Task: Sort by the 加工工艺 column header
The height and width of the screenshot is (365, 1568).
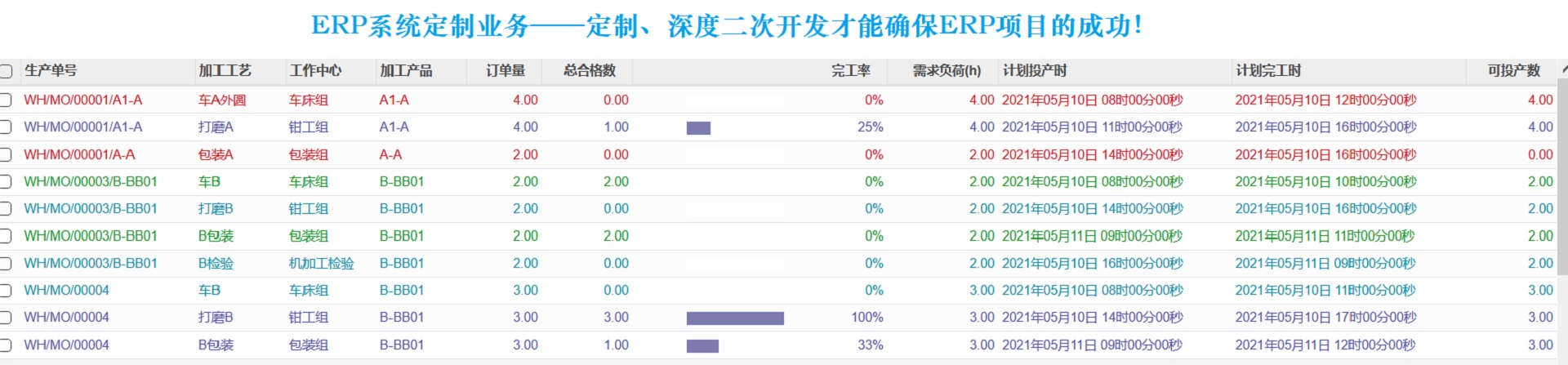Action: pyautogui.click(x=225, y=71)
